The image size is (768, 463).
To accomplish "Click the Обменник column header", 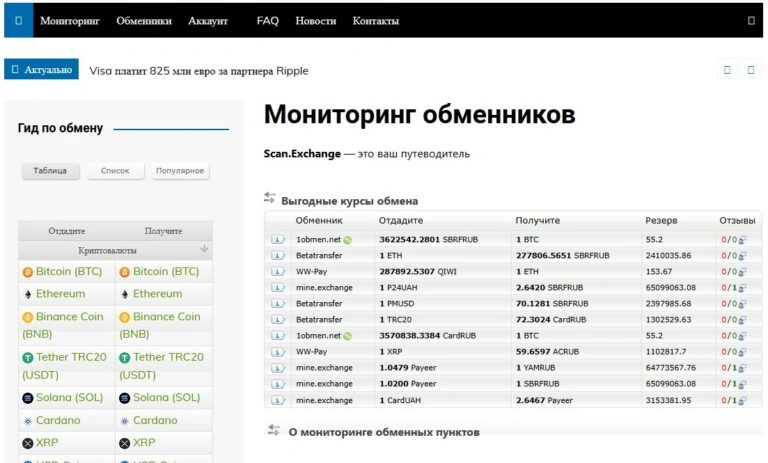I will click(319, 220).
